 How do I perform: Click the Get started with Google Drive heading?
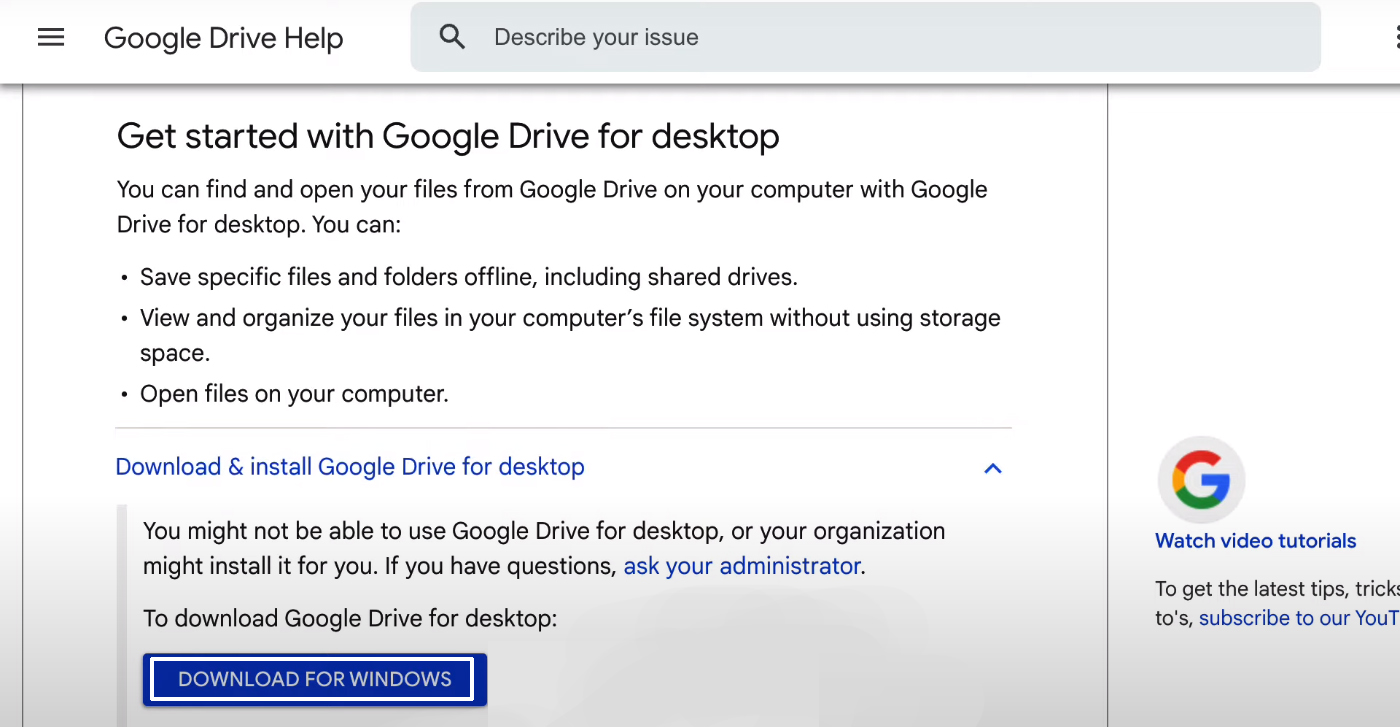click(x=448, y=136)
